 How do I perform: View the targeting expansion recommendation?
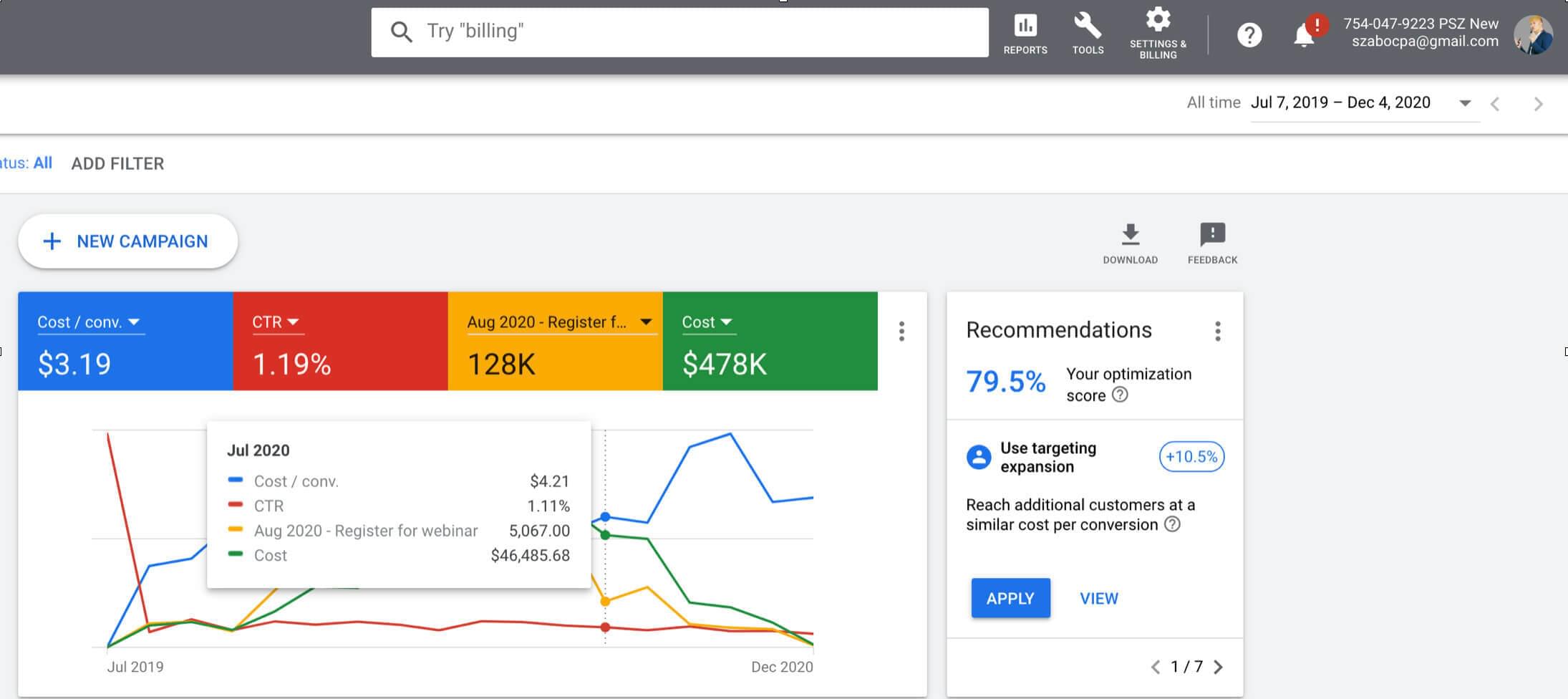pyautogui.click(x=1098, y=598)
